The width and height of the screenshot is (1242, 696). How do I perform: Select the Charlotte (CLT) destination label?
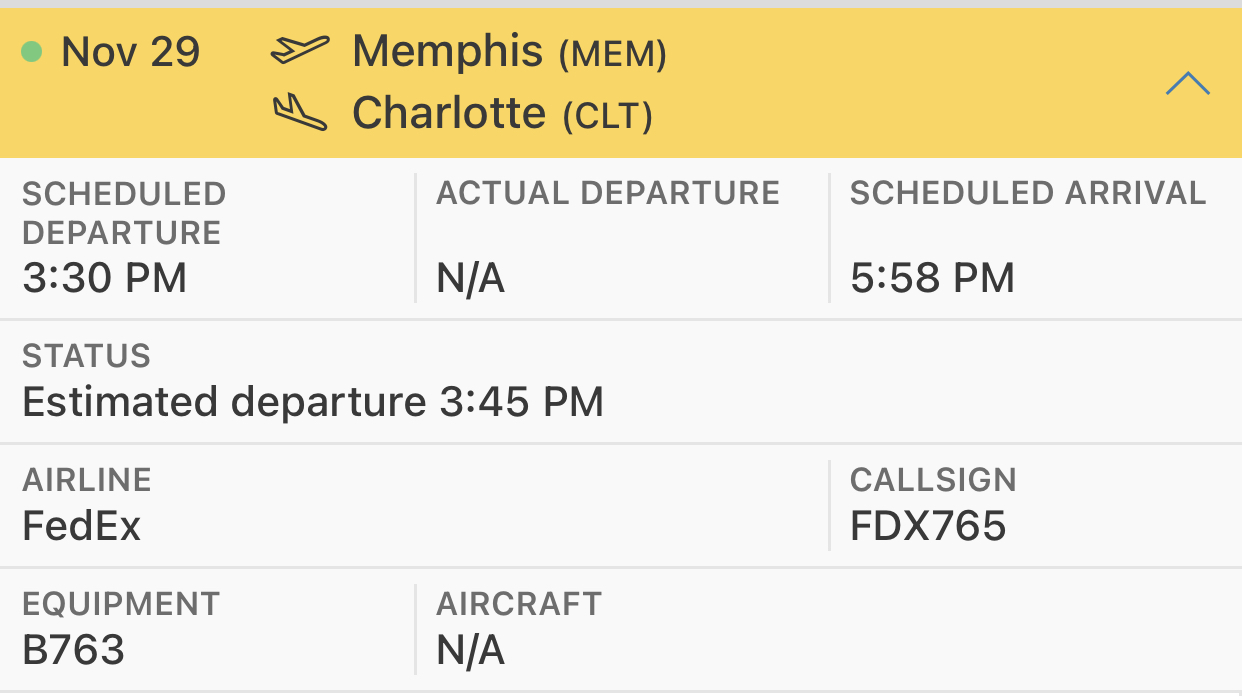(502, 114)
